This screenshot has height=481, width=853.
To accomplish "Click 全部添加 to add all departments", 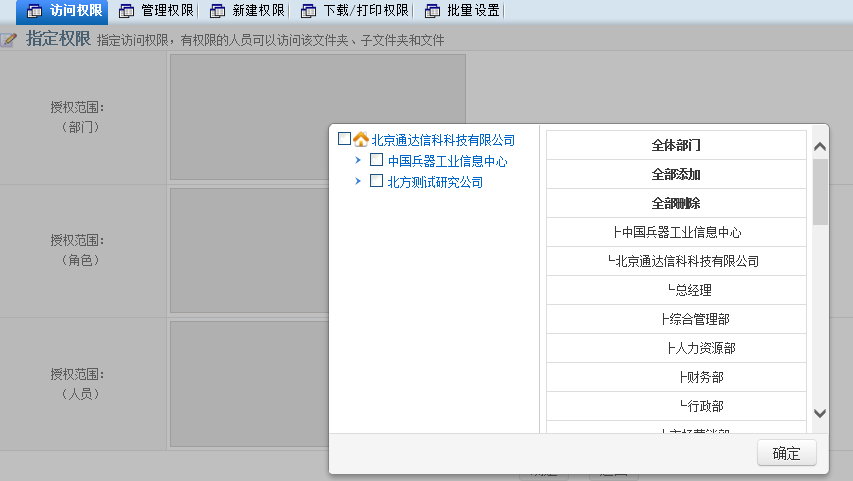I will pyautogui.click(x=676, y=174).
